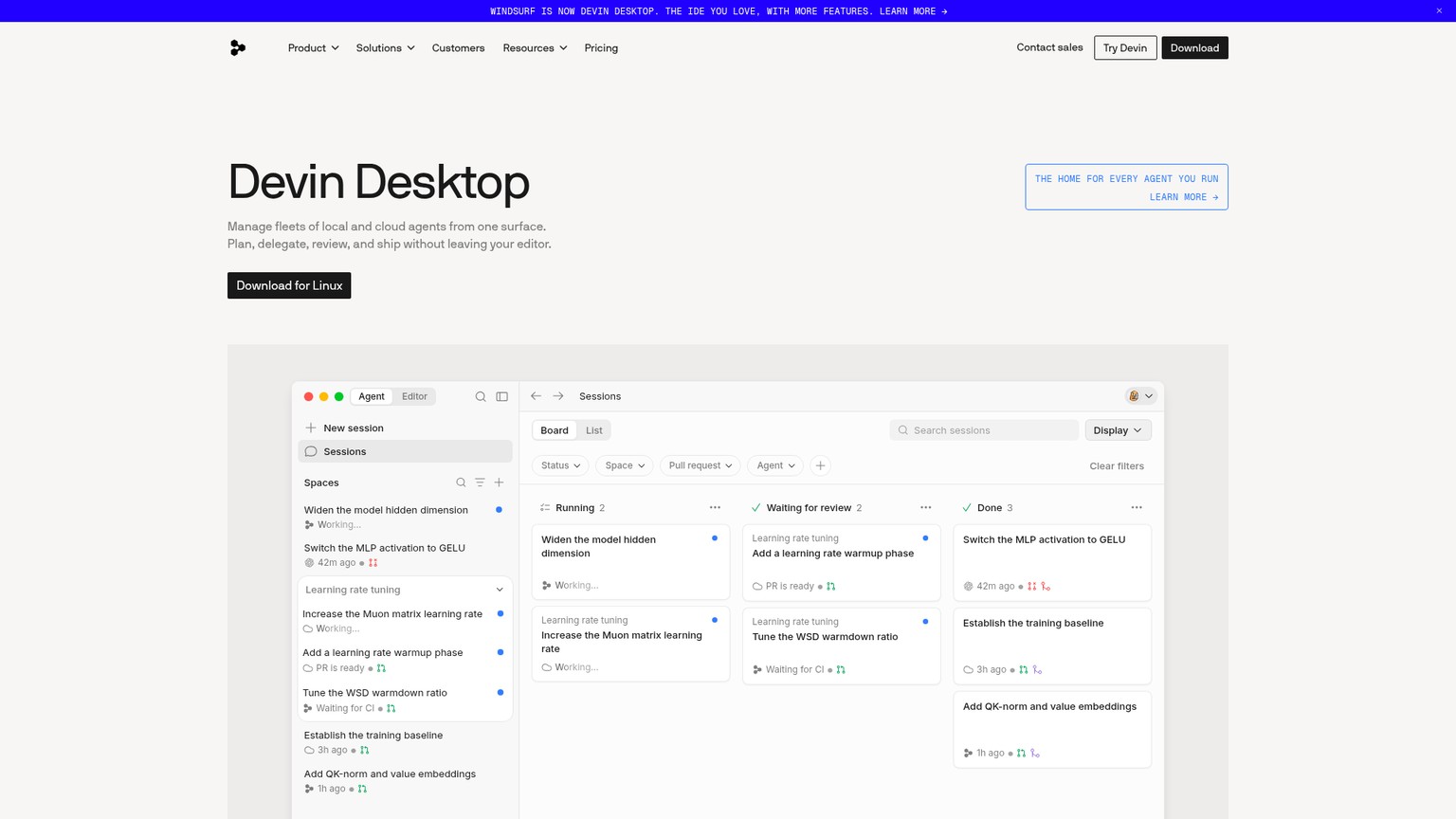Go forward with the right arrow icon

tap(558, 396)
